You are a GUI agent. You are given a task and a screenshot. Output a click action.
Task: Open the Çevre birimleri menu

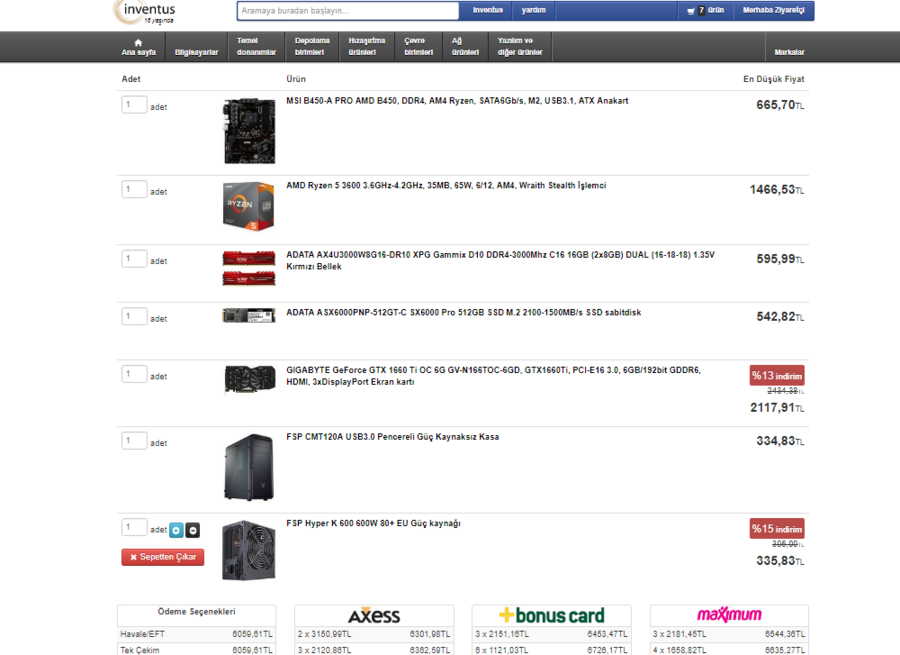[418, 46]
